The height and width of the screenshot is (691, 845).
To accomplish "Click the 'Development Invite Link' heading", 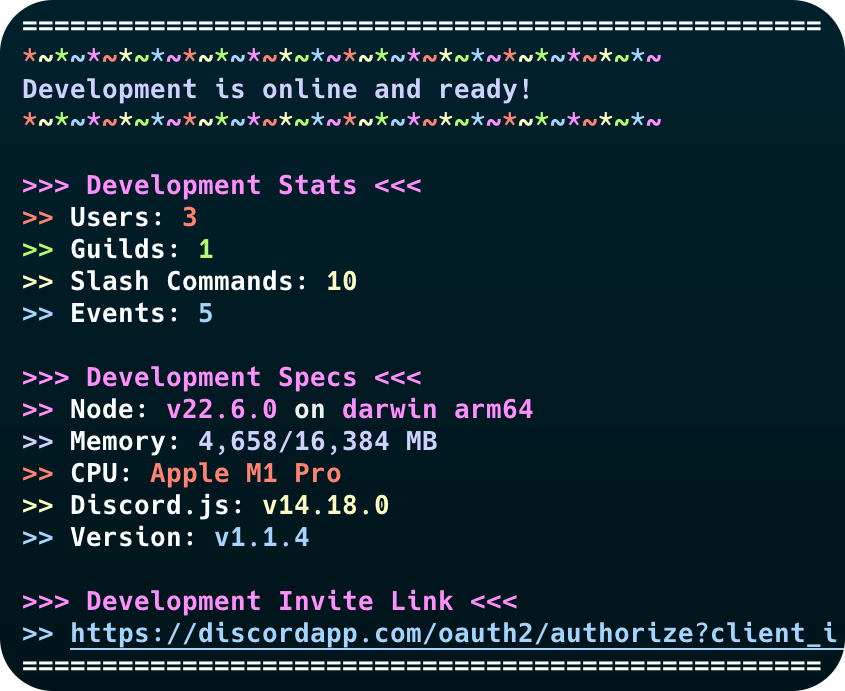I will coord(269,601).
